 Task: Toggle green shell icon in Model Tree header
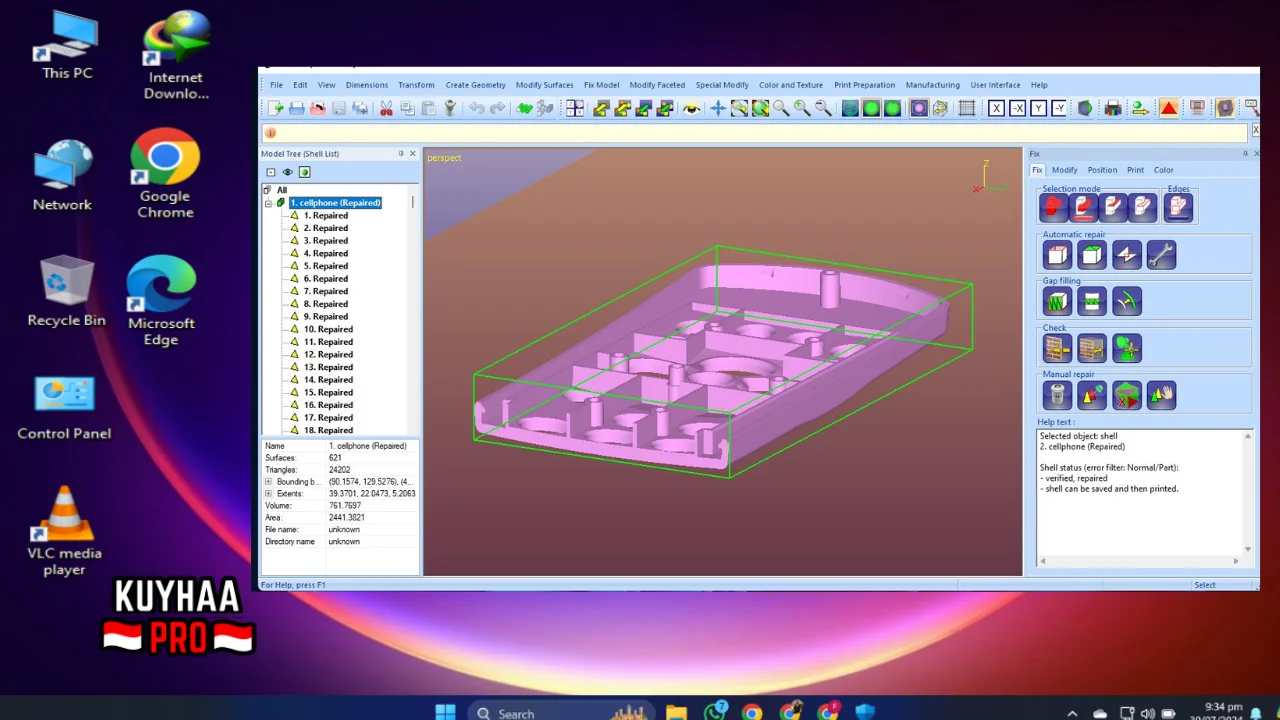pyautogui.click(x=305, y=172)
